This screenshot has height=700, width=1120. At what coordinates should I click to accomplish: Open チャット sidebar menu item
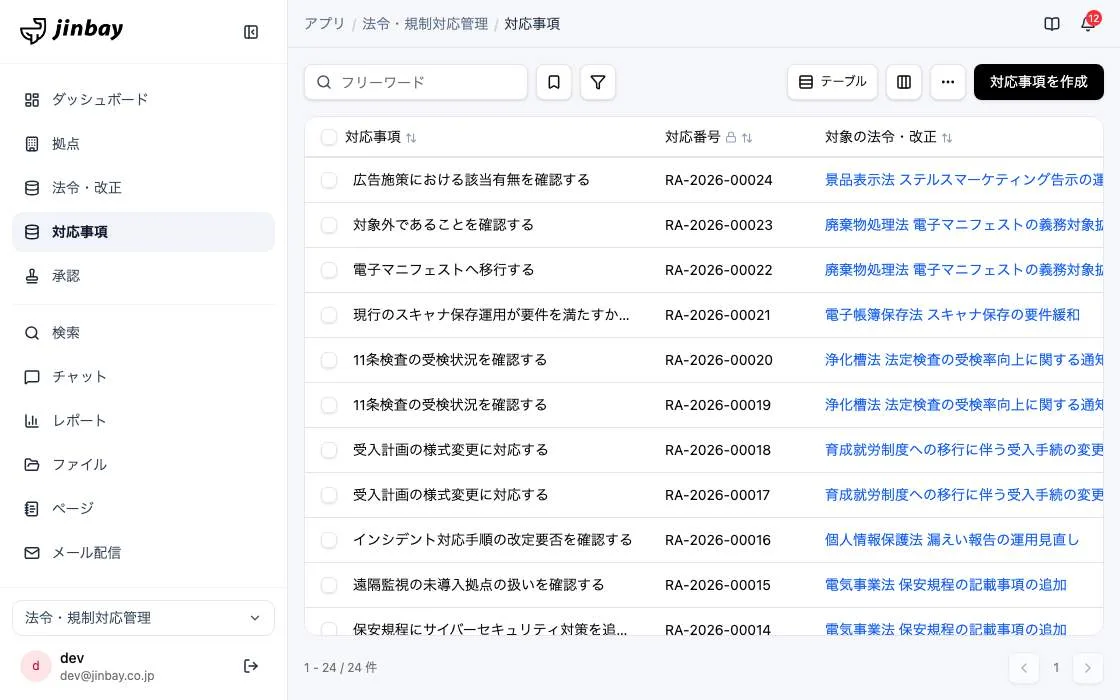point(144,376)
